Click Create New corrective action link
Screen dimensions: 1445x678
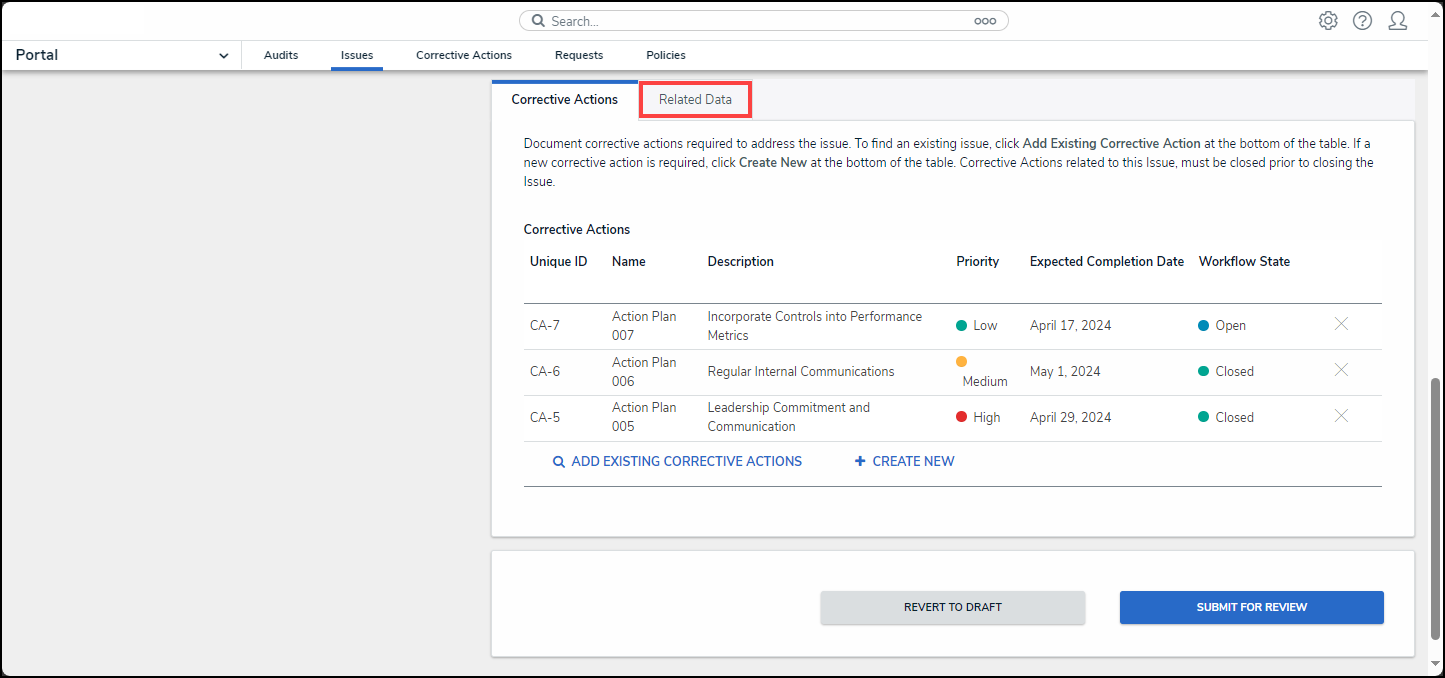coord(904,462)
